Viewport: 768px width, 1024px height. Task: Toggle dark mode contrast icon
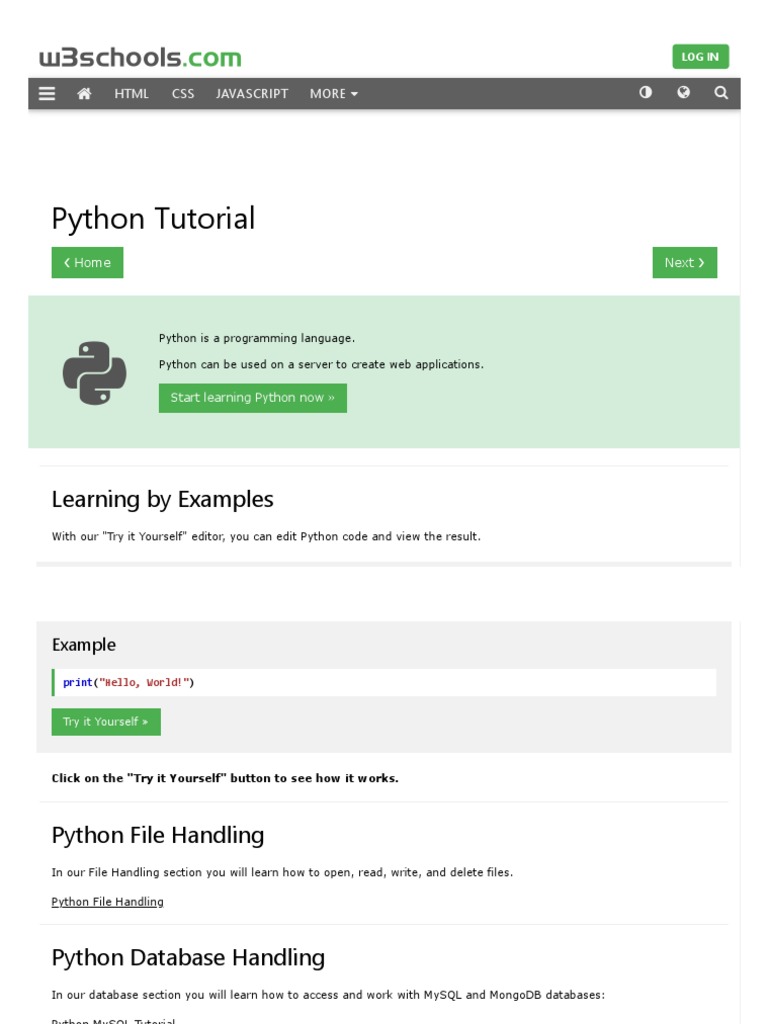(645, 93)
